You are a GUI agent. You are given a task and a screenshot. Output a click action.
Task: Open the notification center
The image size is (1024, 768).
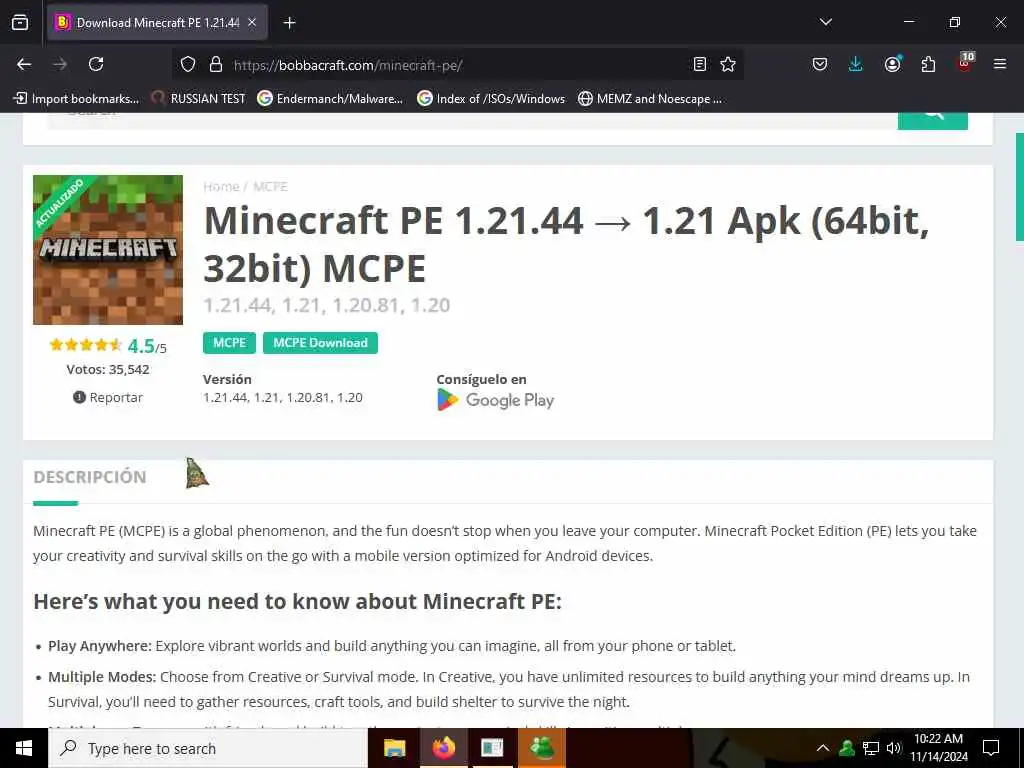[x=991, y=748]
